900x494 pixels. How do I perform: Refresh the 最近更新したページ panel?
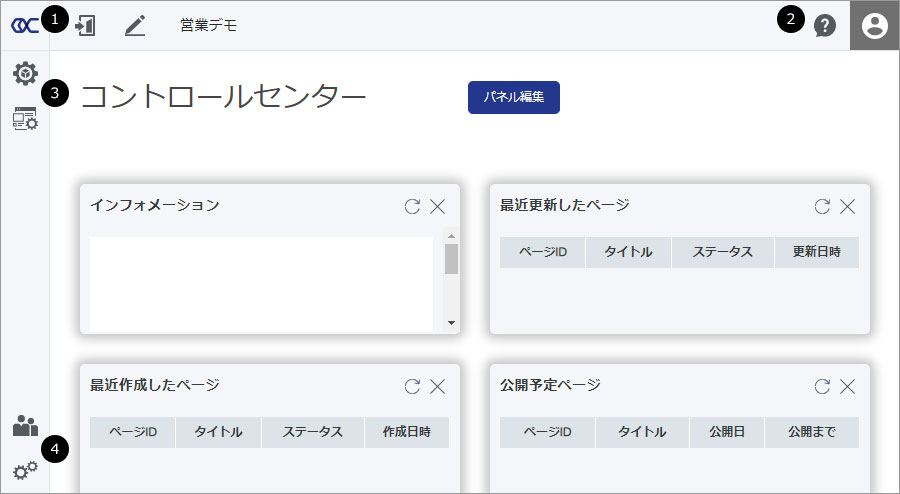(822, 206)
